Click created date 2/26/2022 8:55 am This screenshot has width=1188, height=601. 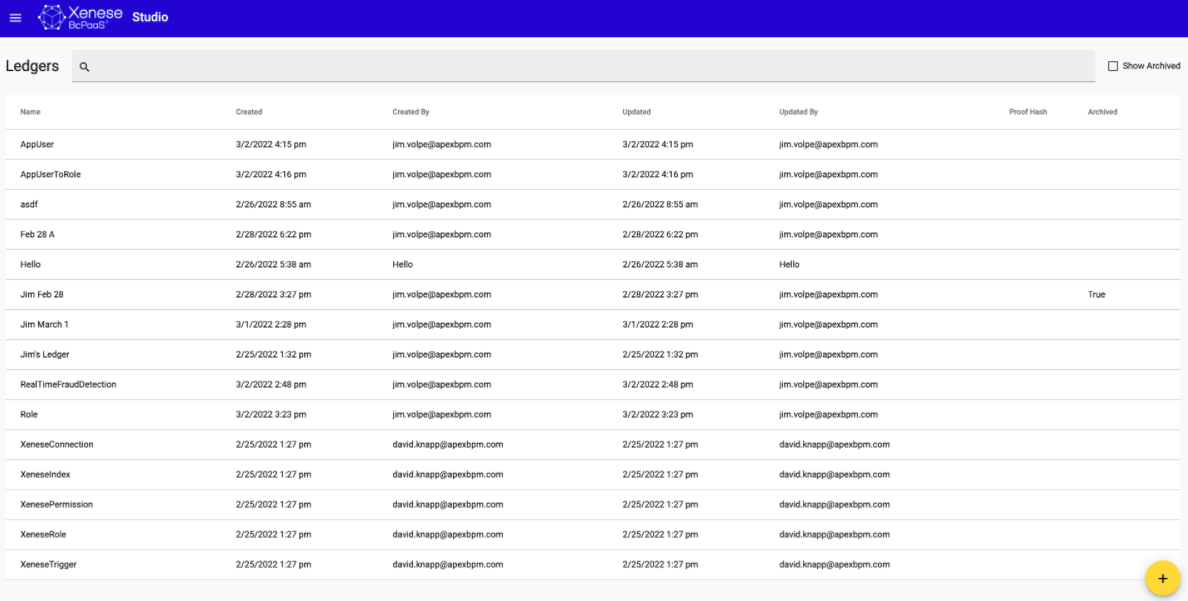[x=274, y=205]
